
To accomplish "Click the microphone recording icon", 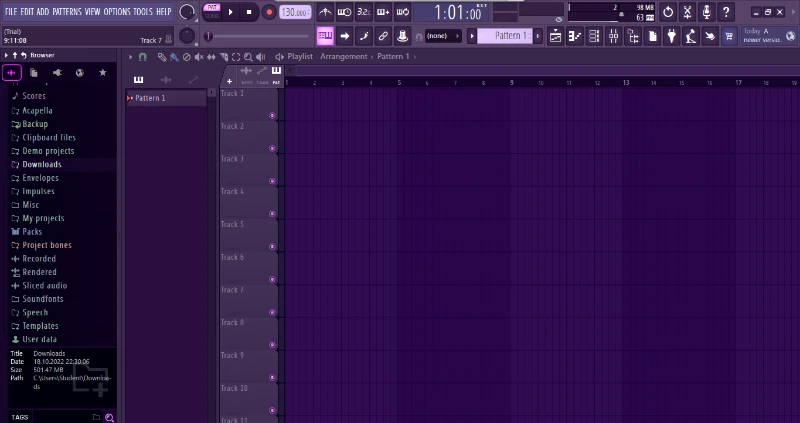I will [707, 12].
